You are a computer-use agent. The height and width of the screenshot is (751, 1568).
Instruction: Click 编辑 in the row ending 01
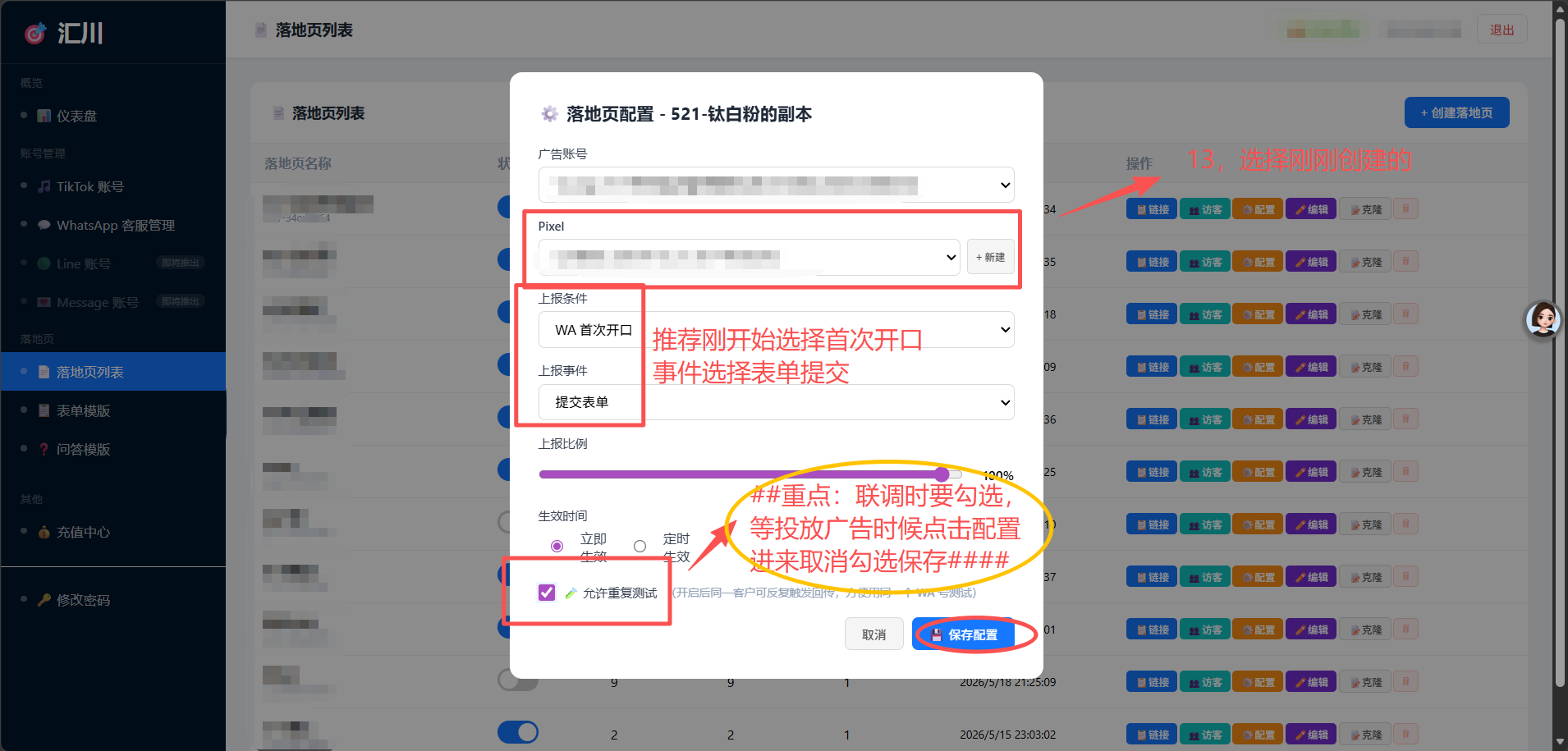(x=1311, y=630)
